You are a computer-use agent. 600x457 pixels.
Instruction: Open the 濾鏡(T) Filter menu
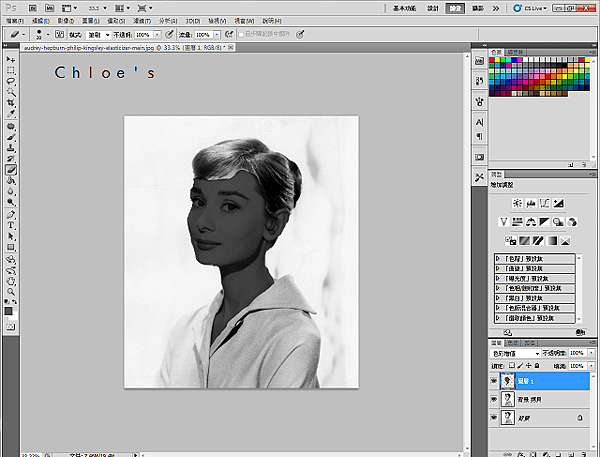point(142,21)
